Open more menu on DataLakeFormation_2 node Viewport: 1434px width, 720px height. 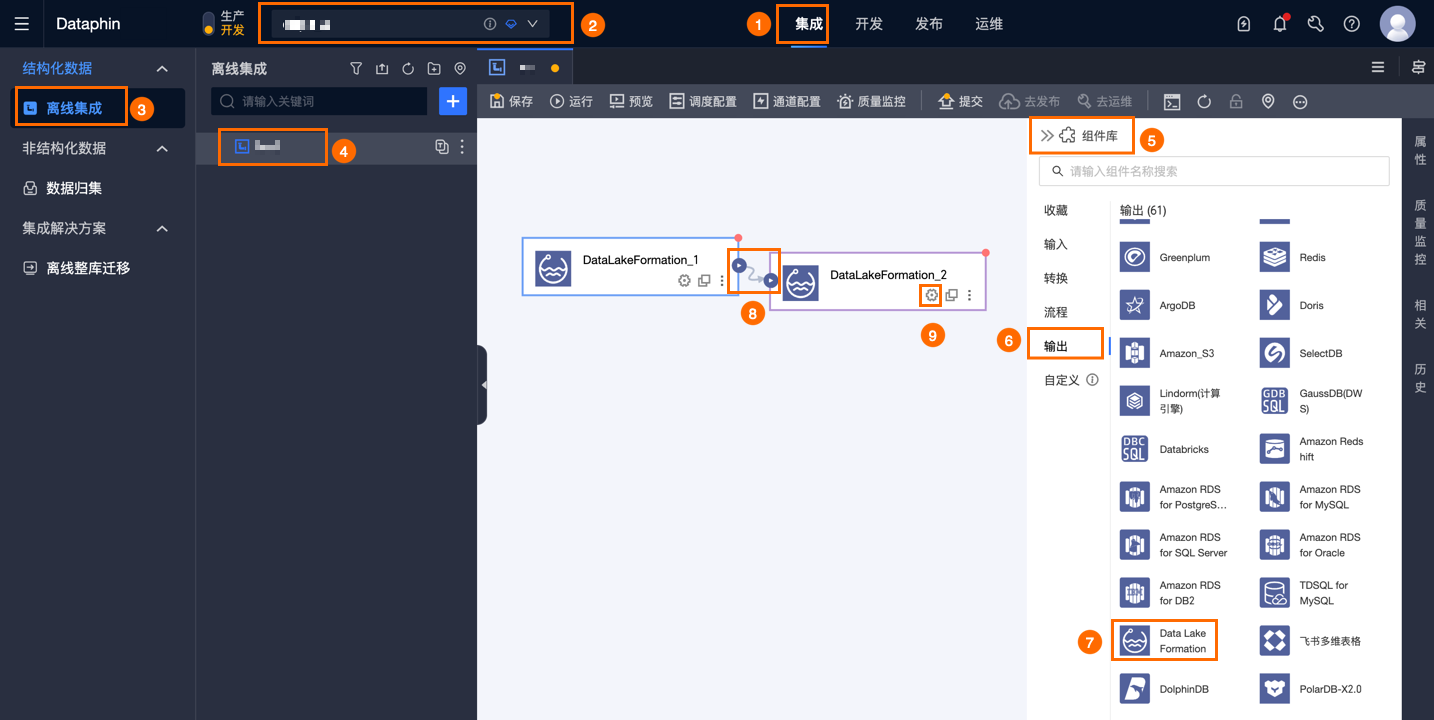[969, 295]
